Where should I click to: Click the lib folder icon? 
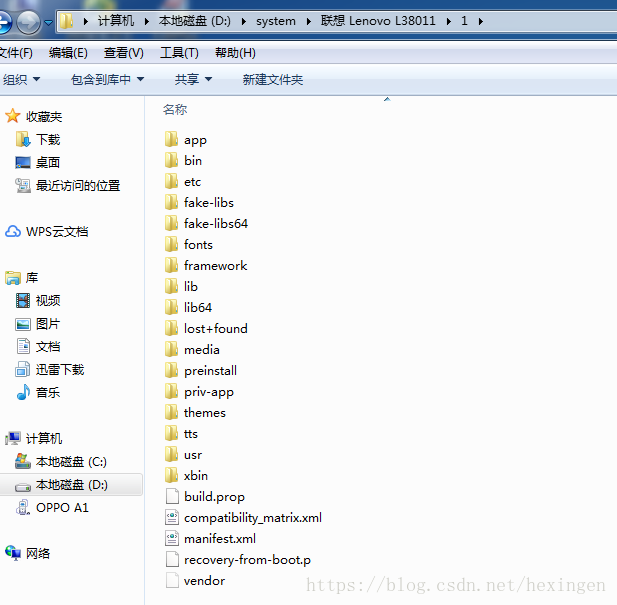click(x=171, y=286)
